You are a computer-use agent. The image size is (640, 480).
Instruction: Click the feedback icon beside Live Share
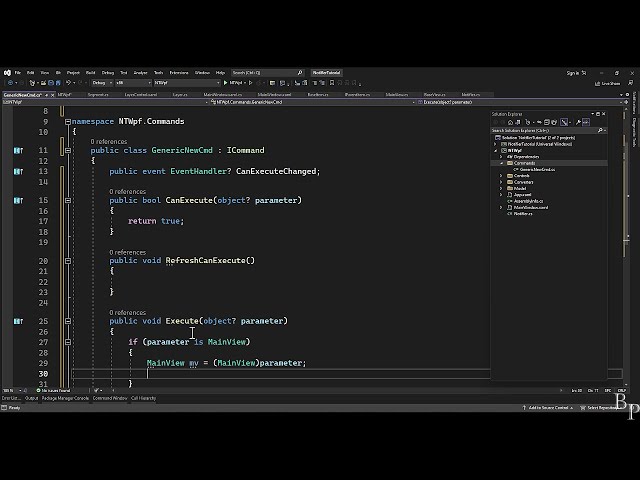(631, 83)
